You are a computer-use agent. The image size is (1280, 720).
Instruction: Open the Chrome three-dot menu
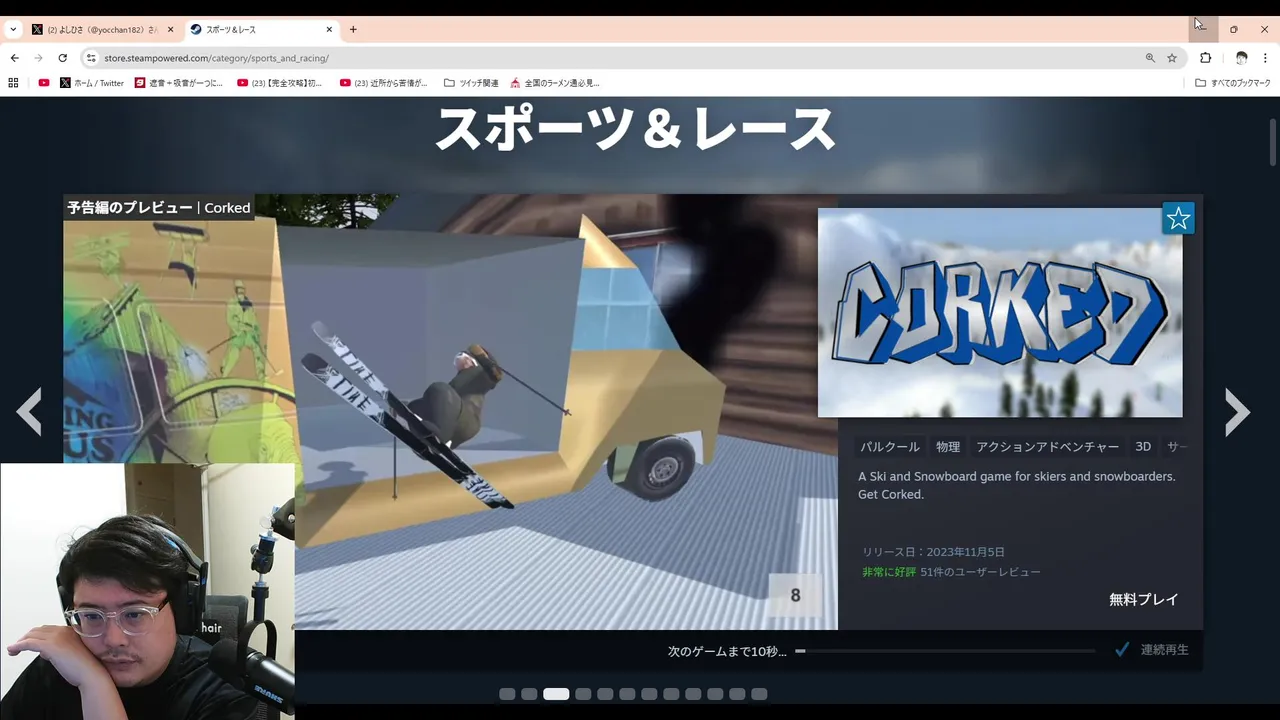[1265, 58]
